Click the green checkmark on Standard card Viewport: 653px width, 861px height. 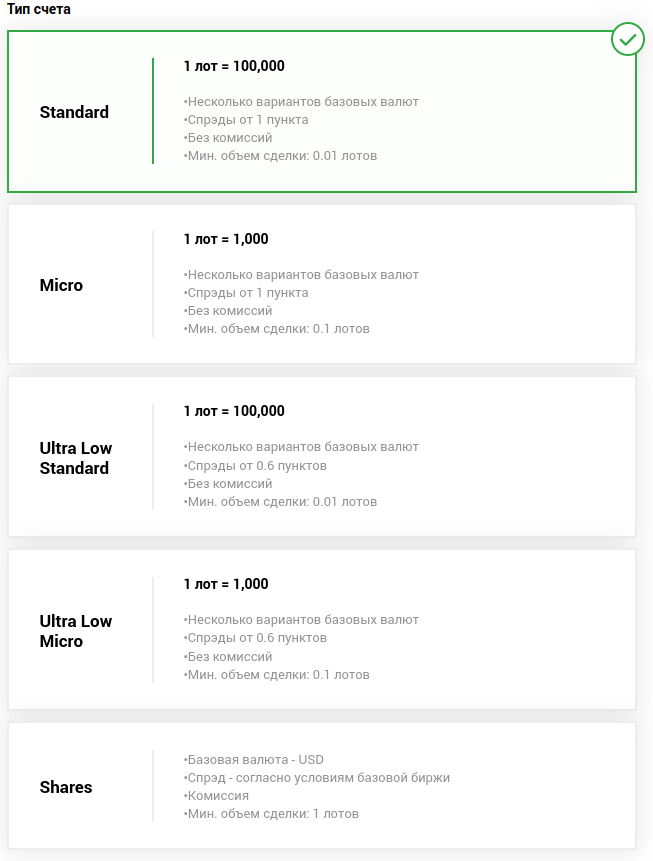tap(627, 39)
